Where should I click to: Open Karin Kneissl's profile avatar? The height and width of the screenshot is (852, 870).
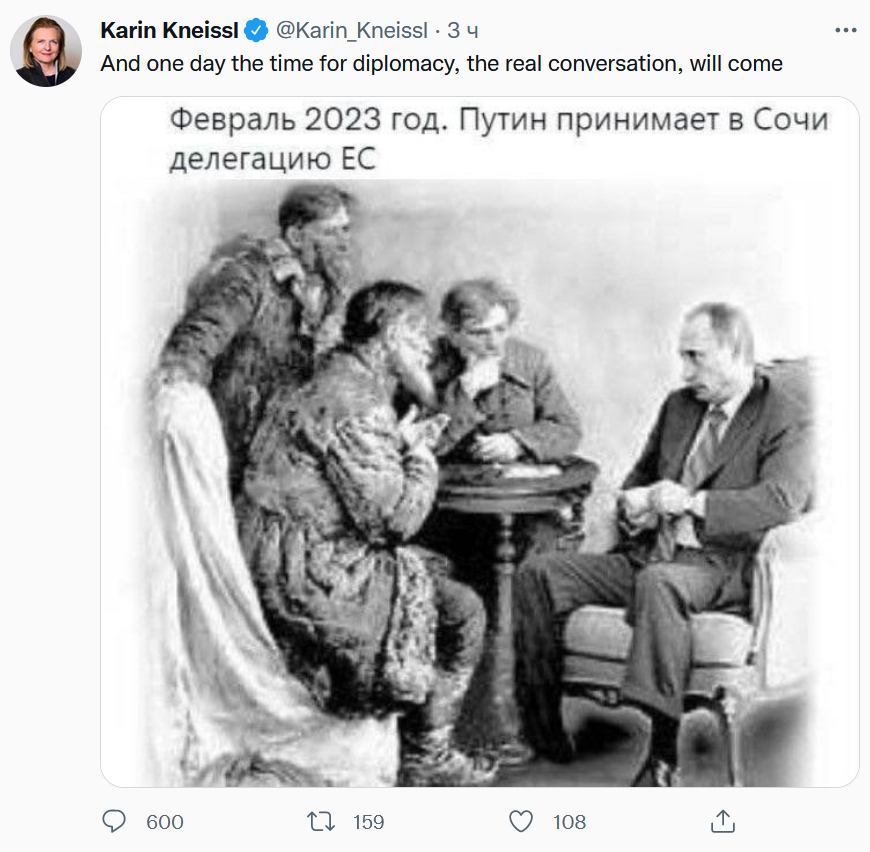(45, 51)
